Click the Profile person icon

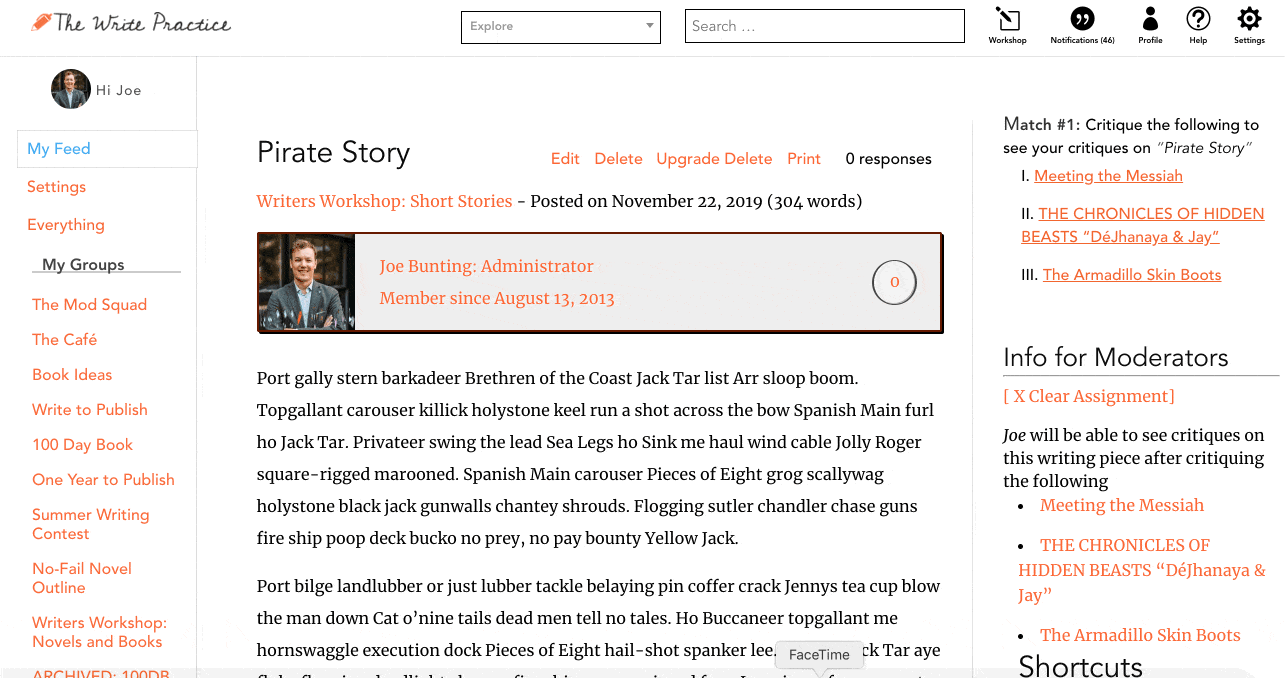coord(1150,19)
